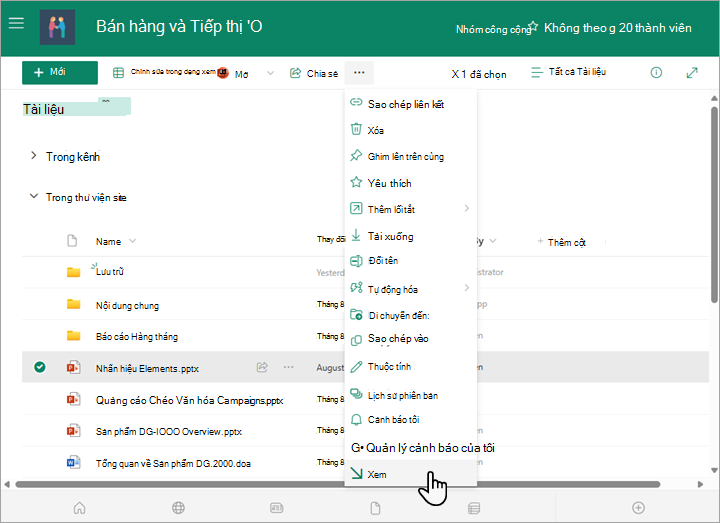This screenshot has height=523, width=720.
Task: Click the scroll right arrow
Action: [700, 484]
